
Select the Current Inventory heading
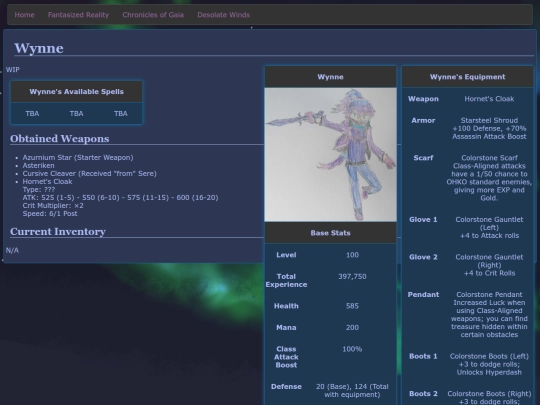tap(58, 231)
